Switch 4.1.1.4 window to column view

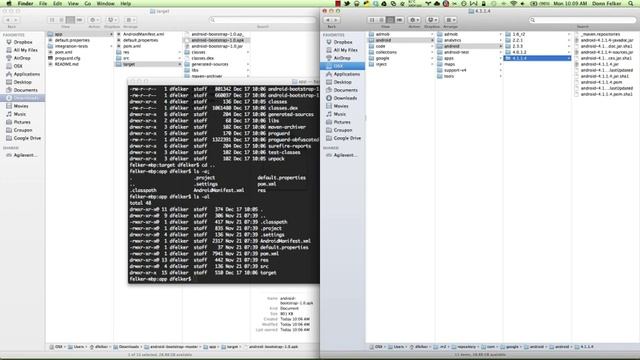pos(390,20)
